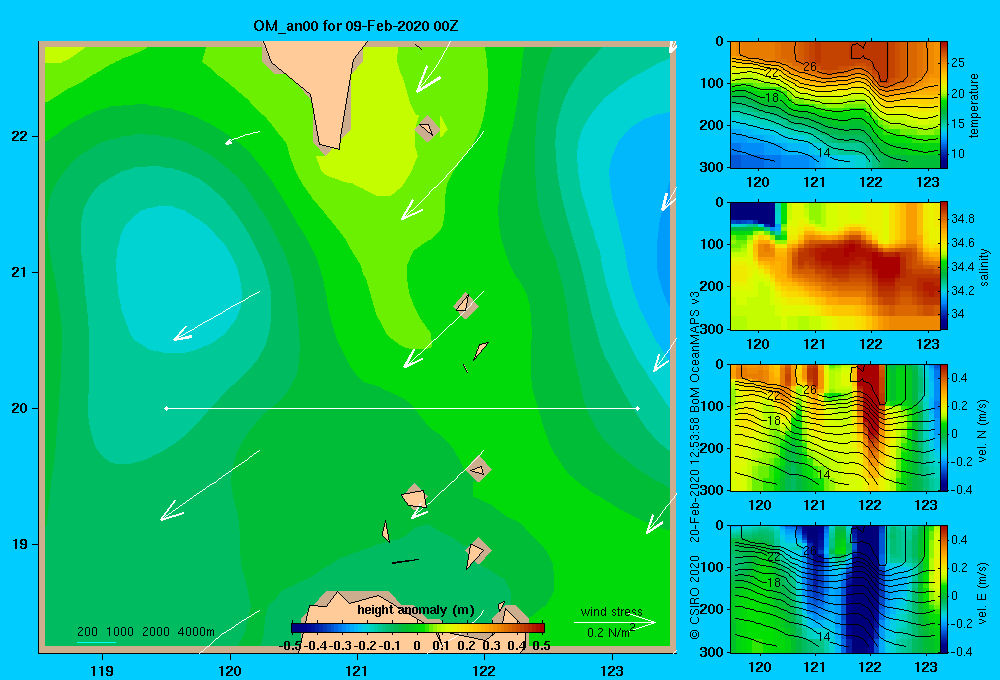Select the temperature cross-section panel
Image resolution: width=1000 pixels, height=680 pixels.
[x=835, y=105]
